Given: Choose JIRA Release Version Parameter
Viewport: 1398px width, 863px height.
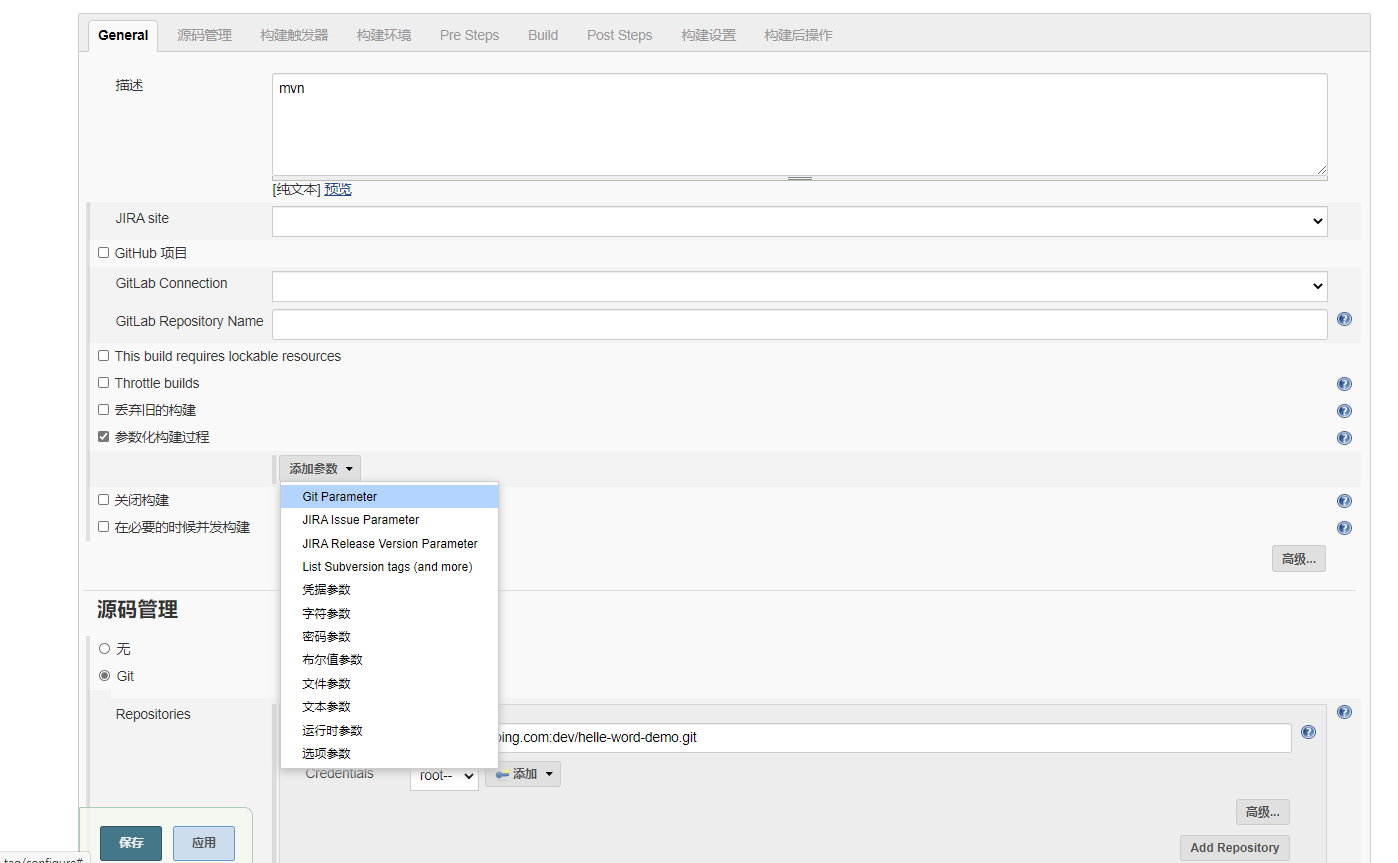Looking at the screenshot, I should (389, 543).
